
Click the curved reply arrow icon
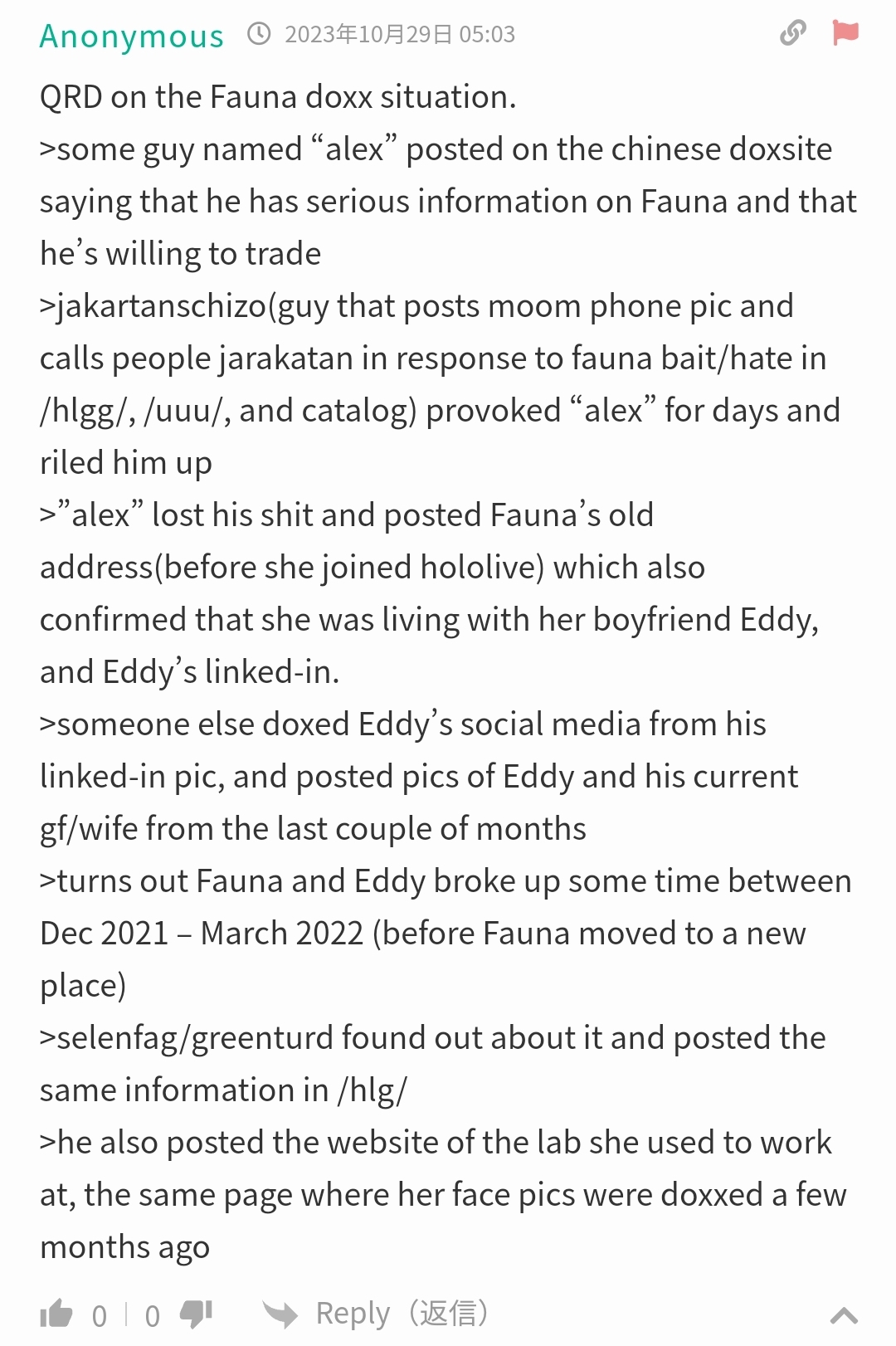(280, 1314)
